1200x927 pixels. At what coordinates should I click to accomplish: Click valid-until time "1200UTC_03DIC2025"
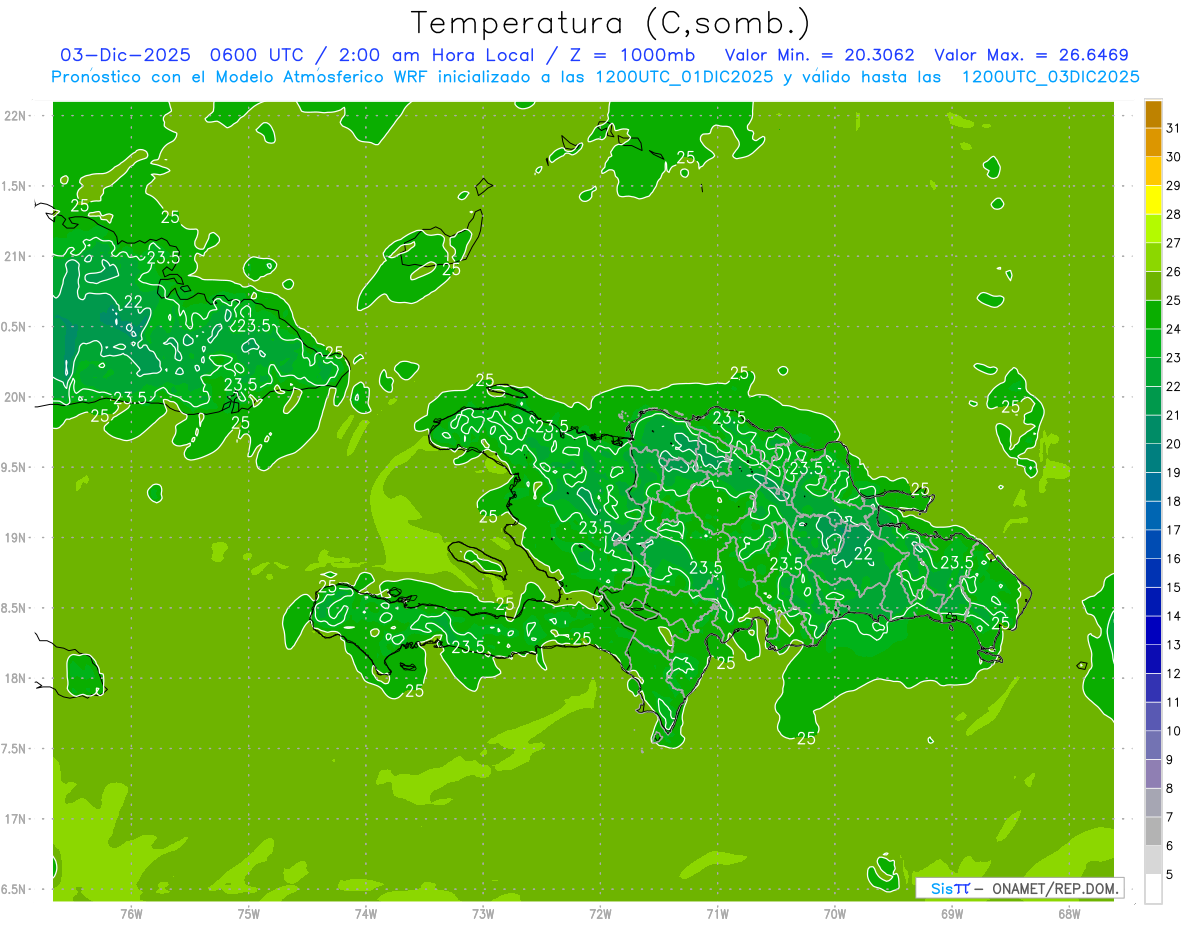tap(1050, 77)
